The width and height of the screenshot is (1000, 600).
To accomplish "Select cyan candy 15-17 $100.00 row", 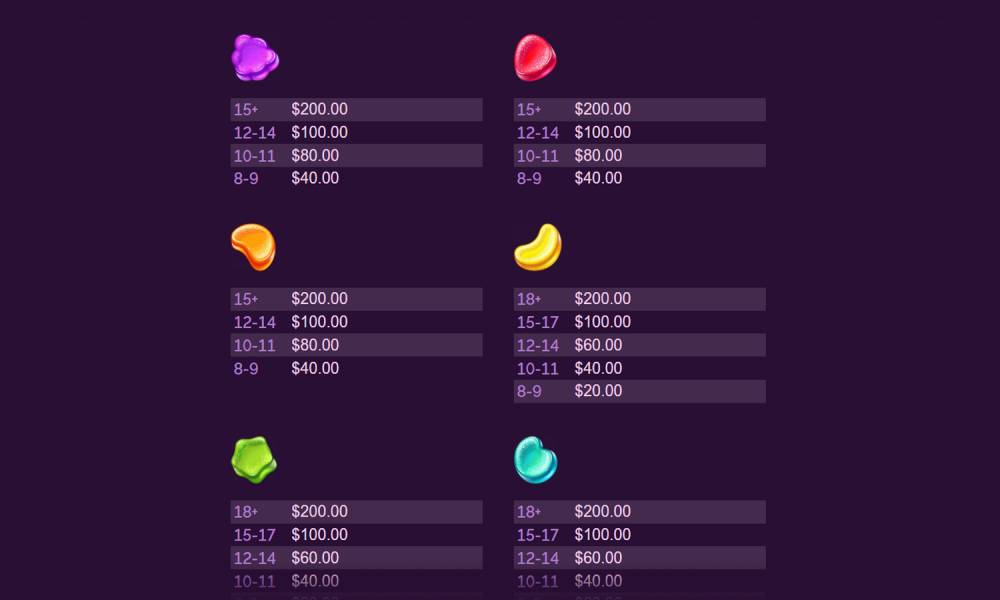I will point(640,535).
